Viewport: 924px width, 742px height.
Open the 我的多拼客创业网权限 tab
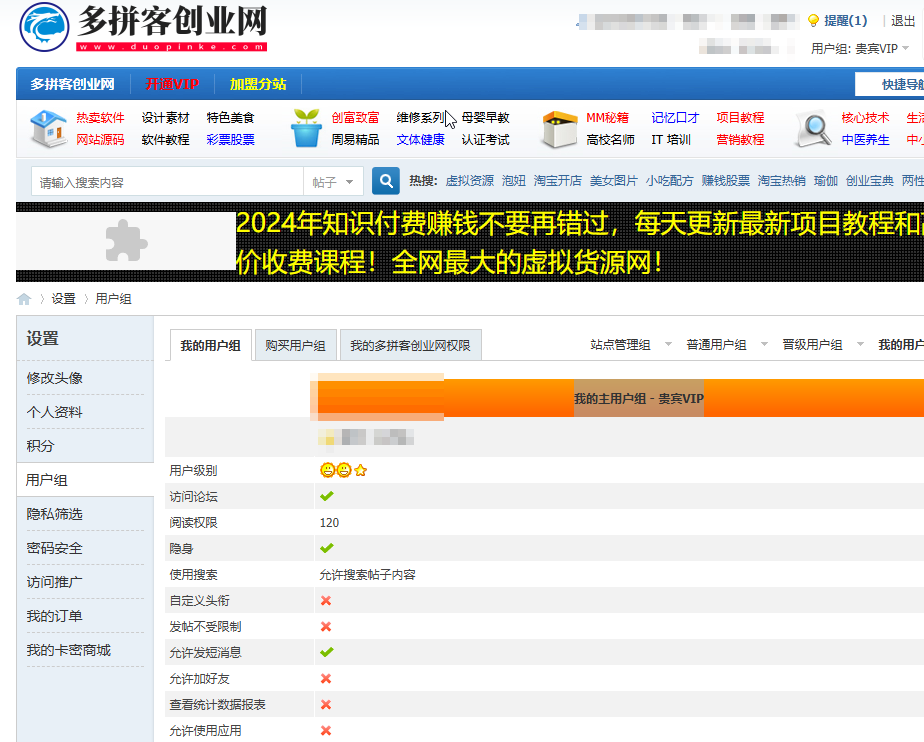[x=411, y=345]
